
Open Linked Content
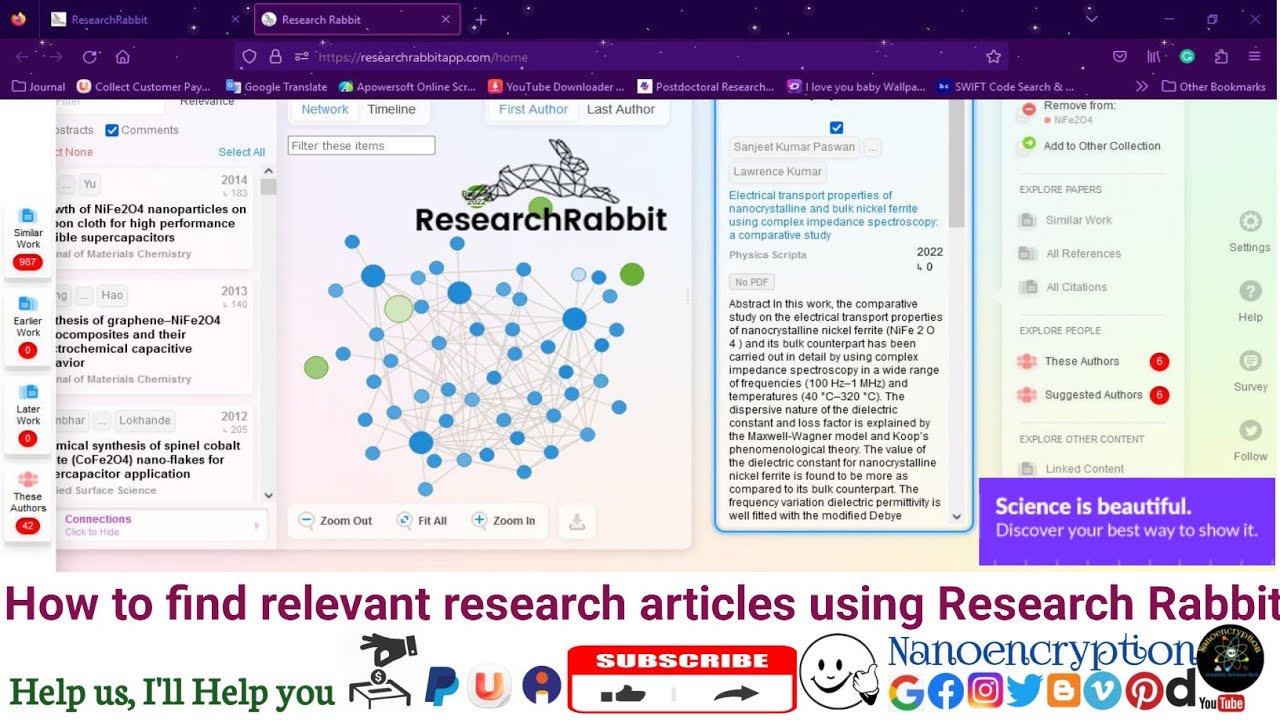(x=1071, y=469)
